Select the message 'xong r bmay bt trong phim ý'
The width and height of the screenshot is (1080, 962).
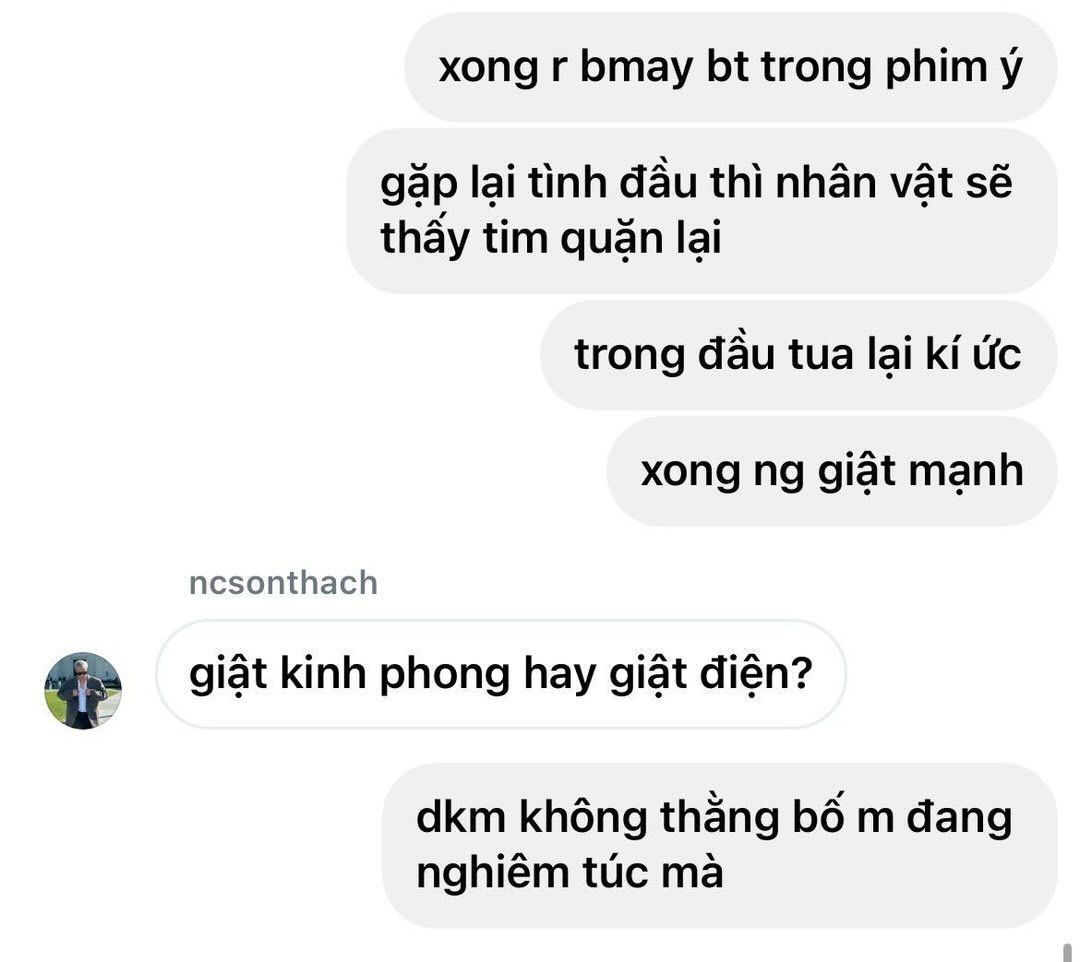(x=730, y=67)
